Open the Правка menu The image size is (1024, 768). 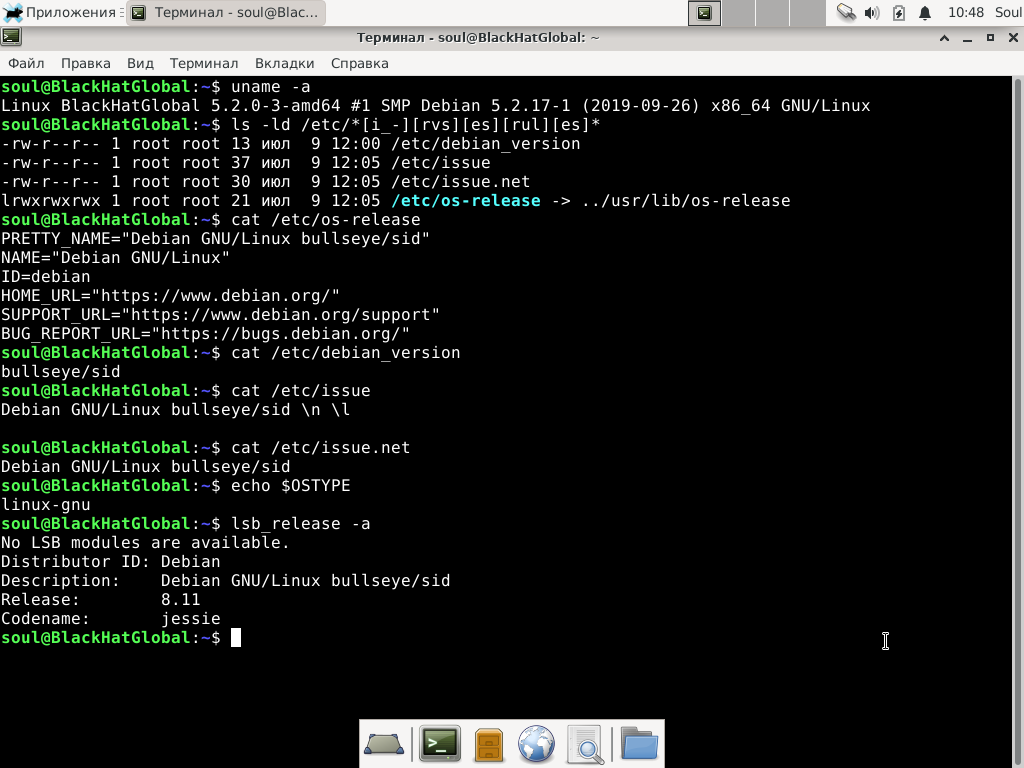pyautogui.click(x=86, y=63)
